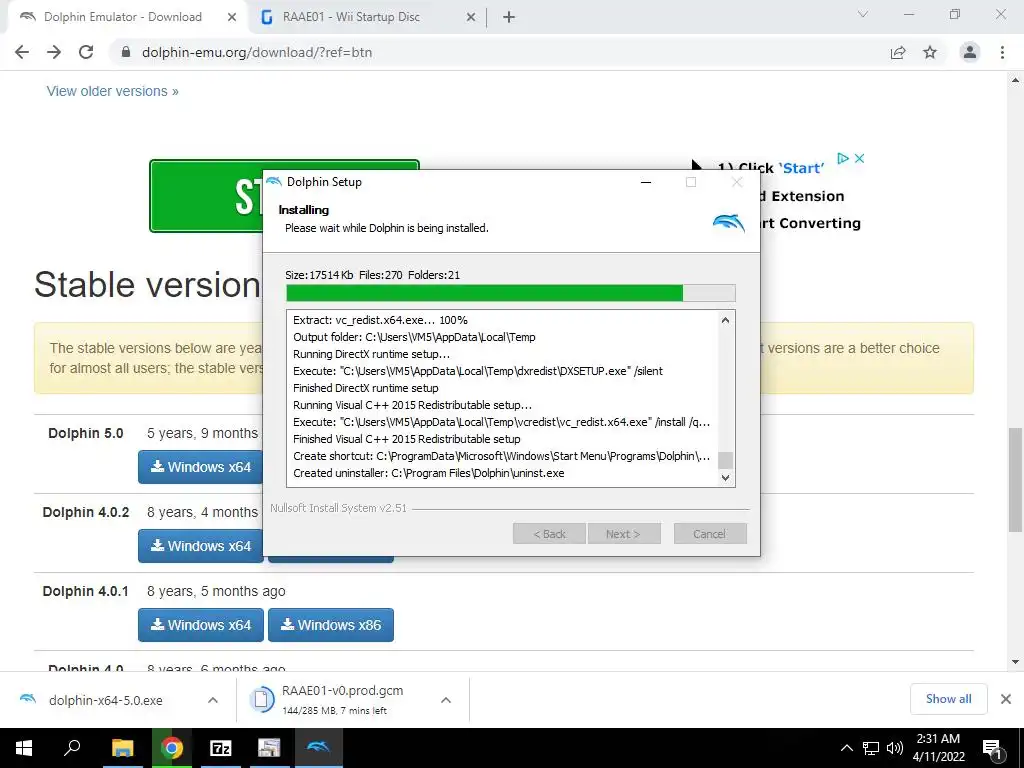
Task: Select the 'Created uninstaller' log line
Action: [428, 473]
